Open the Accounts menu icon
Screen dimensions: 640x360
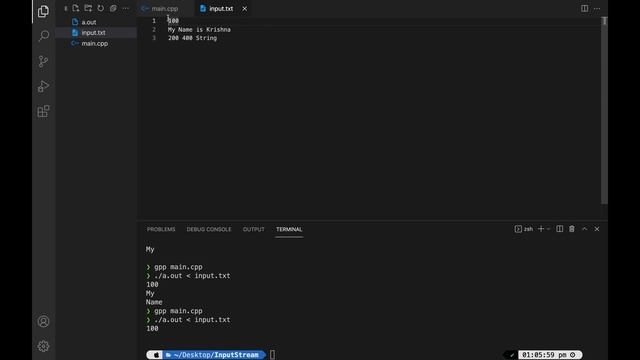point(43,321)
